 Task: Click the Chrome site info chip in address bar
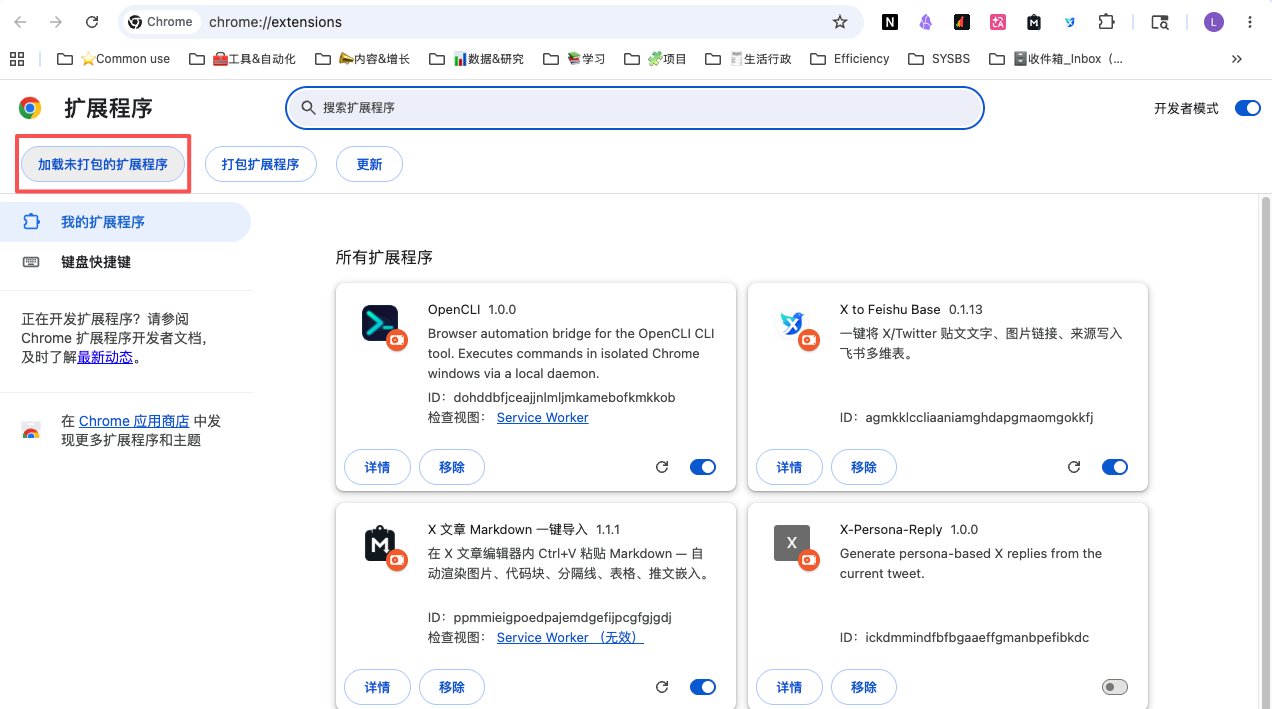coord(160,22)
